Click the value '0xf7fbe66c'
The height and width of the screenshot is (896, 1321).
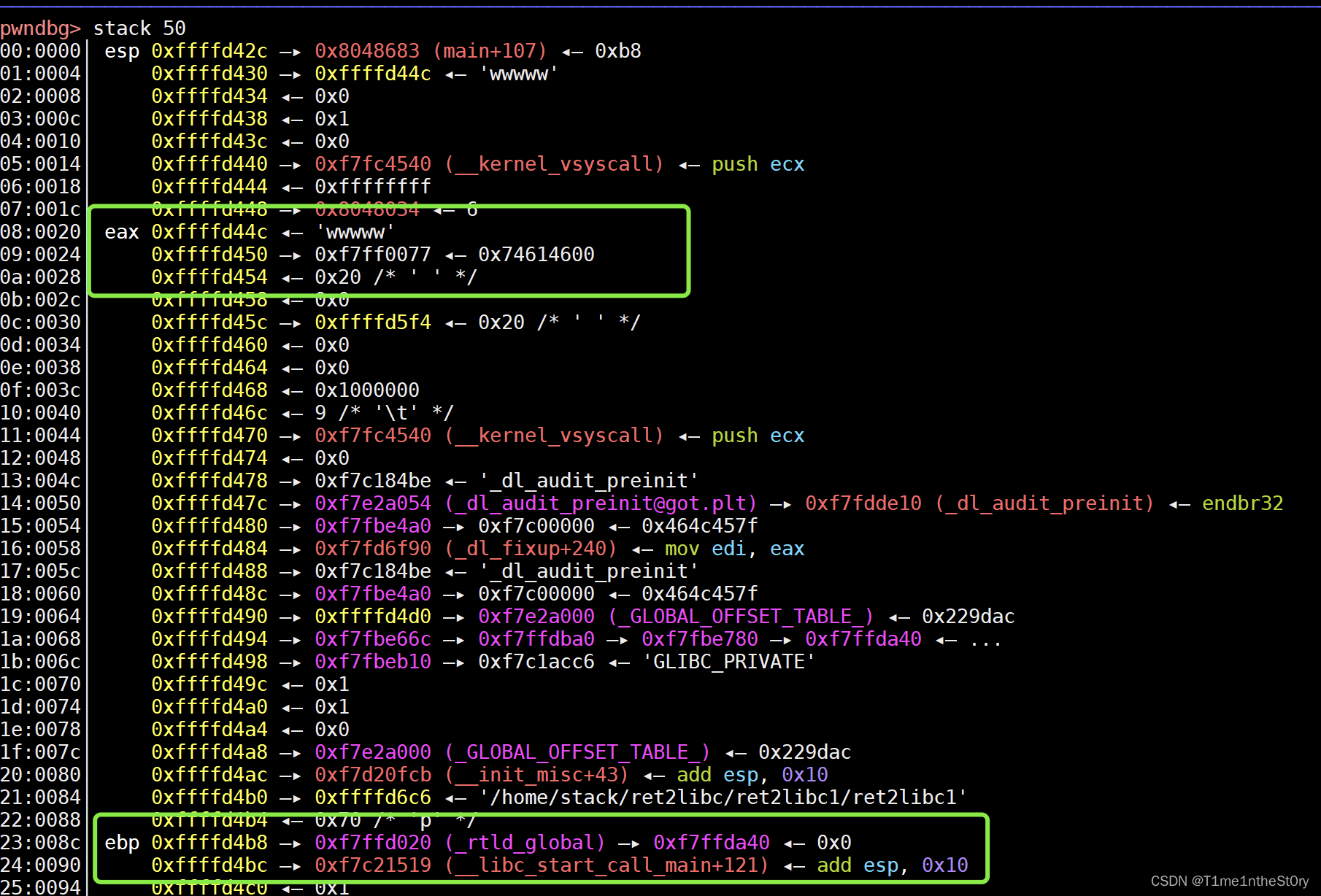373,639
